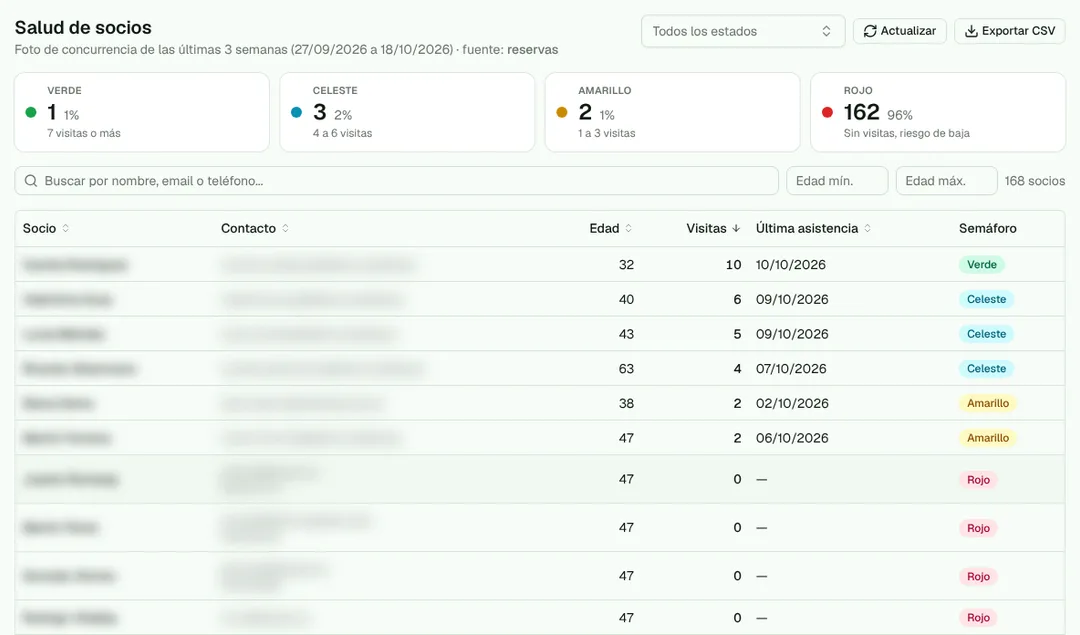Click the Exportar CSV button
The image size is (1080, 635).
click(x=1009, y=31)
